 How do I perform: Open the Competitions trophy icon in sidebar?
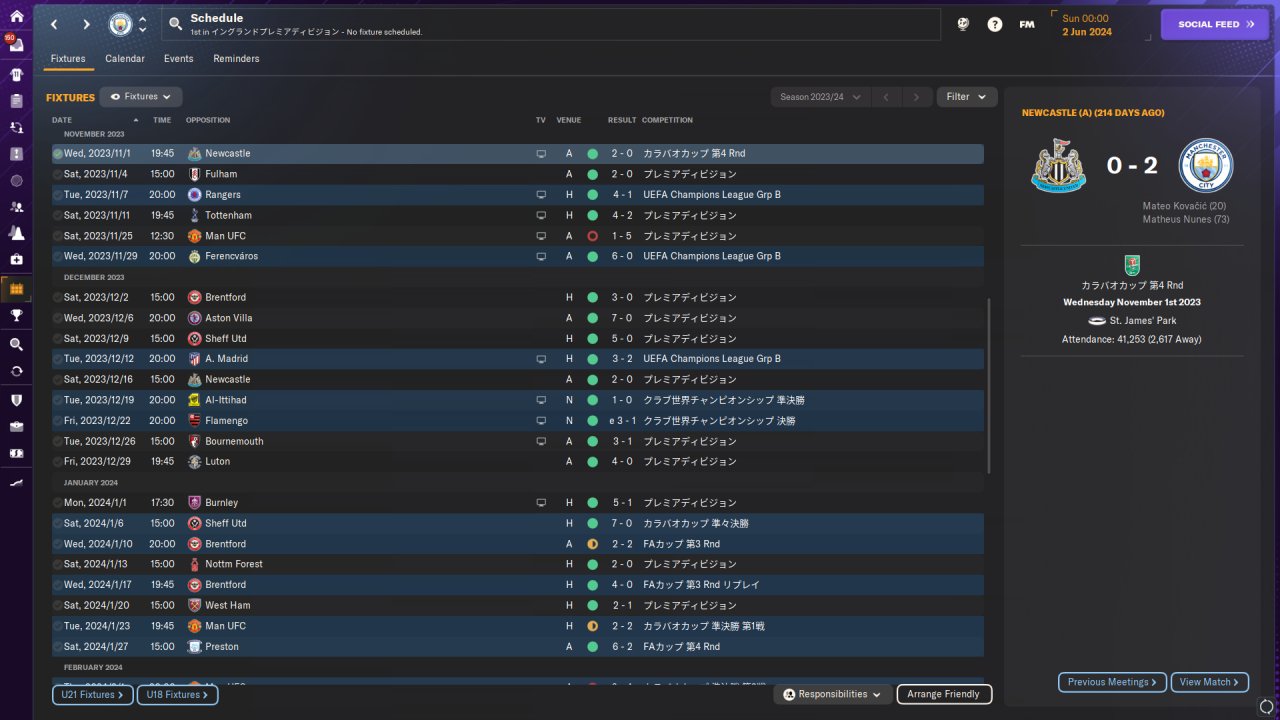(x=16, y=315)
